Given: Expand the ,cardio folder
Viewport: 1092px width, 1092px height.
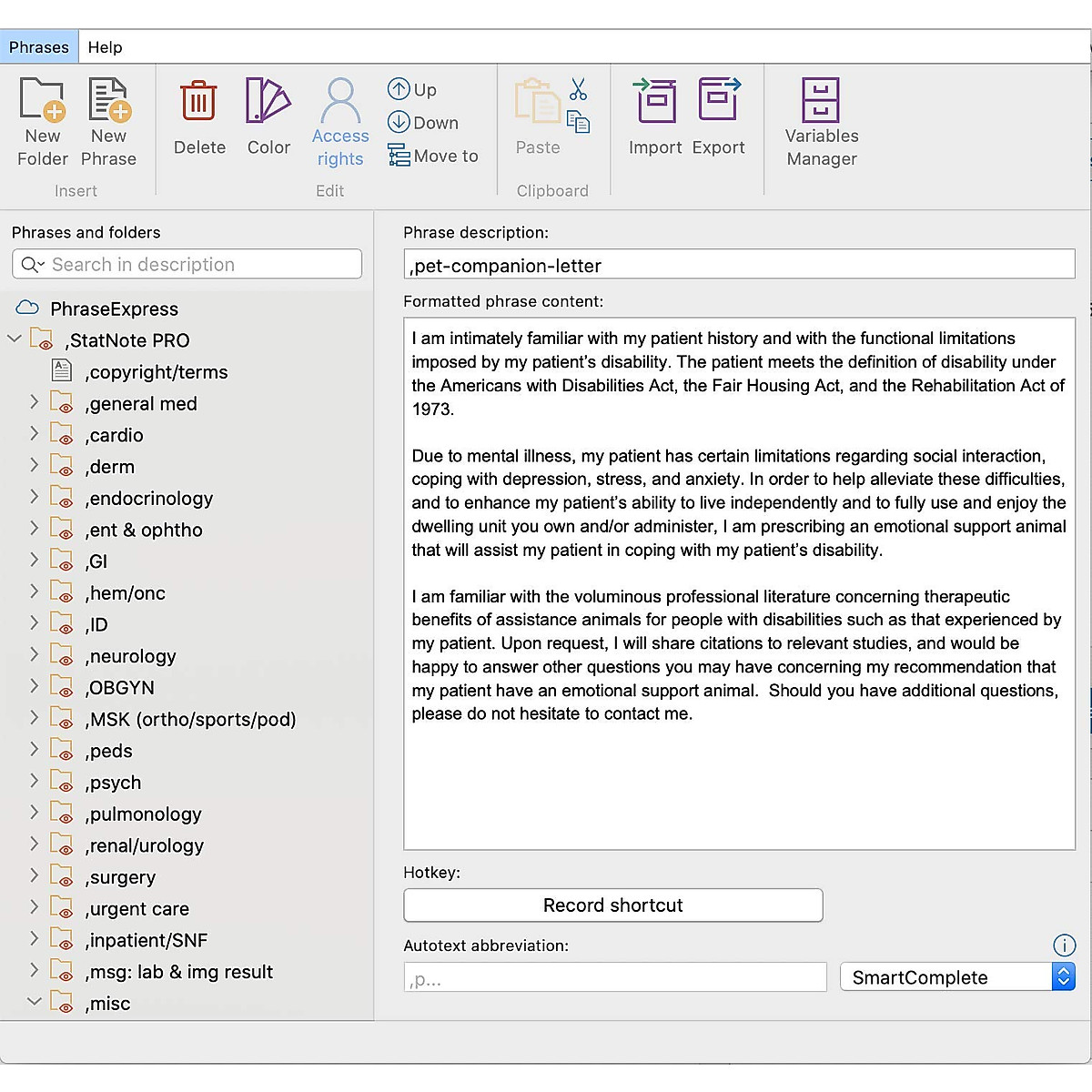Looking at the screenshot, I should click(34, 435).
